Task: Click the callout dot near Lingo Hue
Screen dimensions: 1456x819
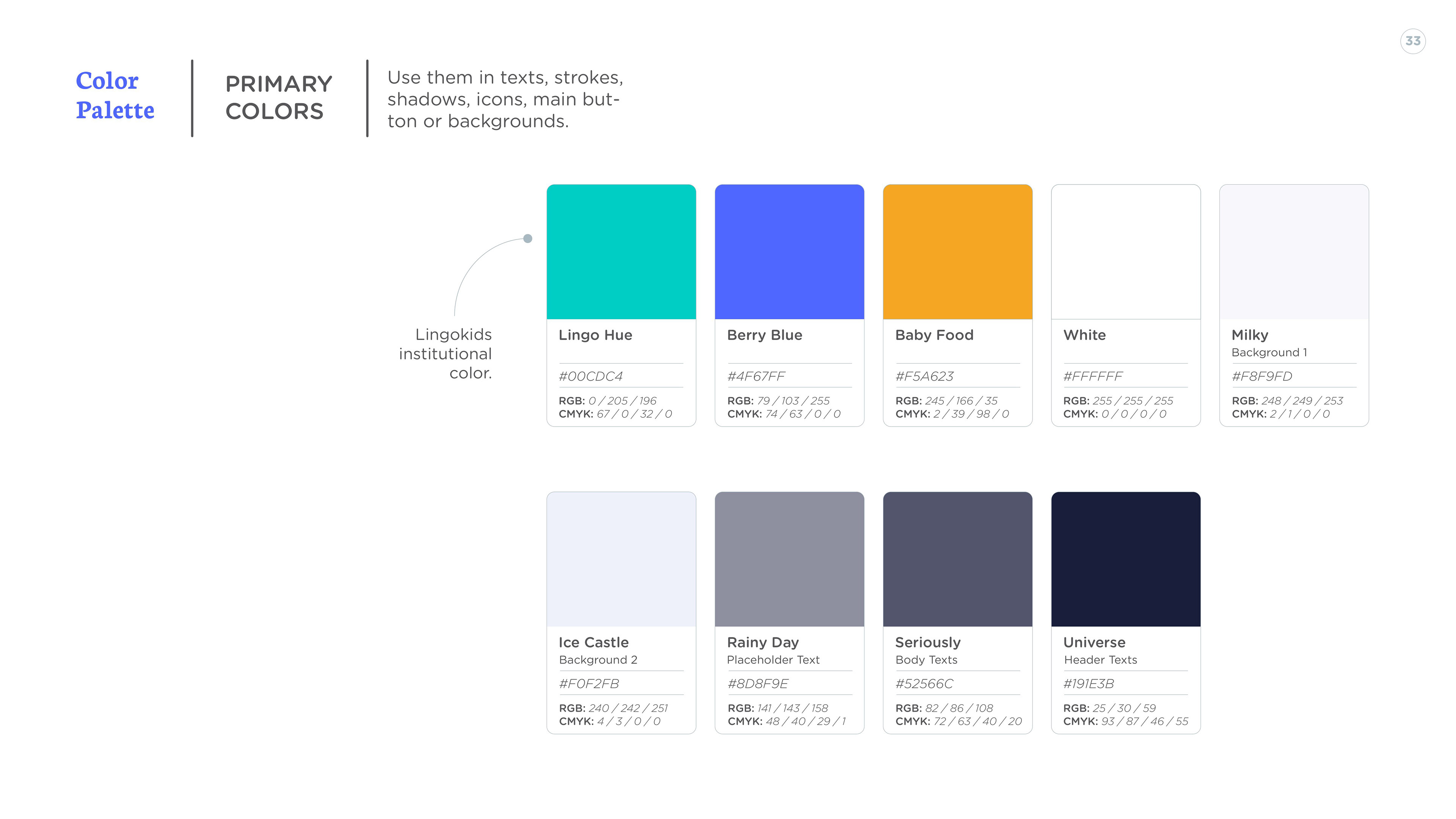Action: [527, 238]
